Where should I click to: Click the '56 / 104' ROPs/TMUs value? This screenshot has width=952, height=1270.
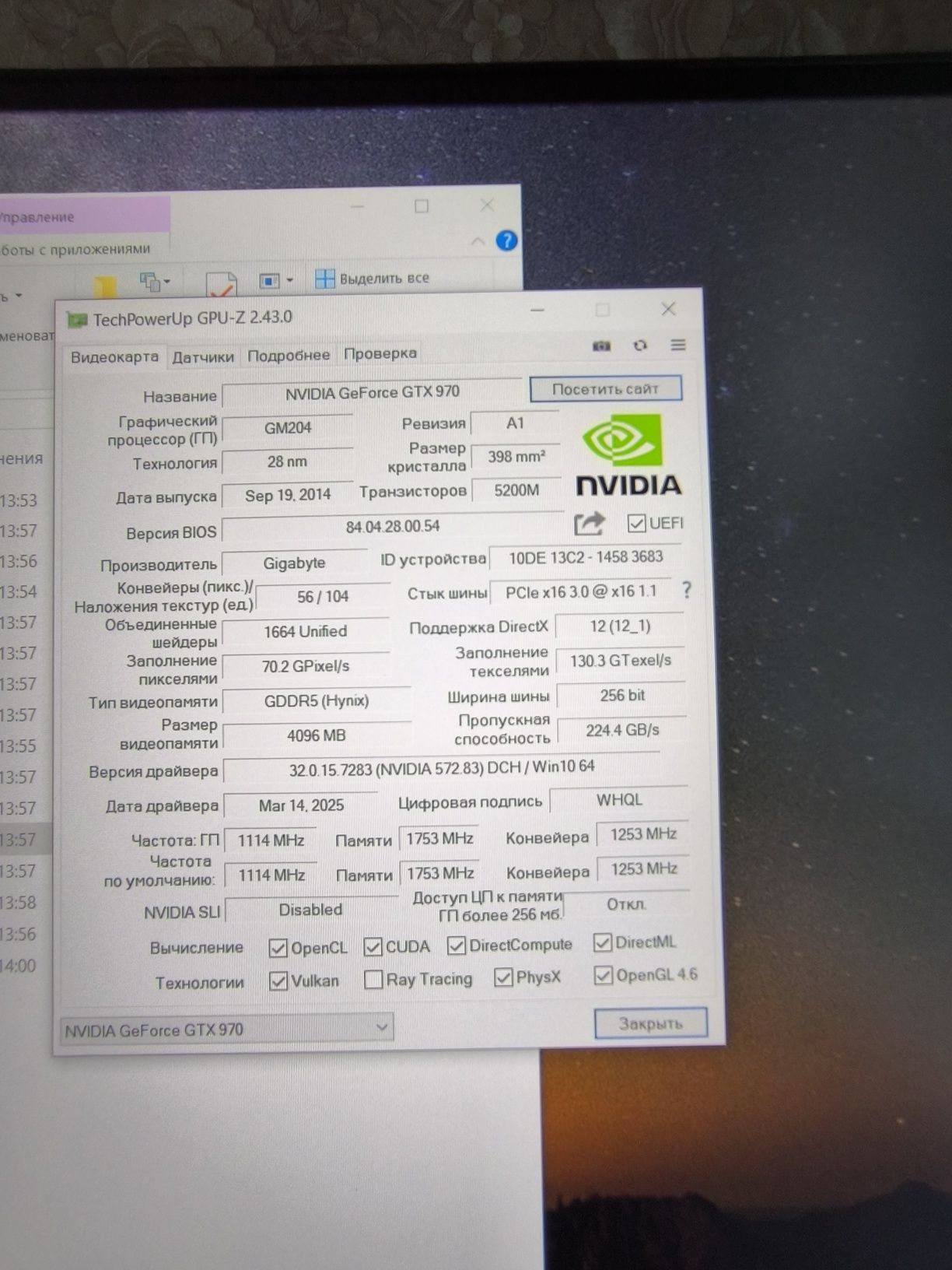(x=323, y=597)
